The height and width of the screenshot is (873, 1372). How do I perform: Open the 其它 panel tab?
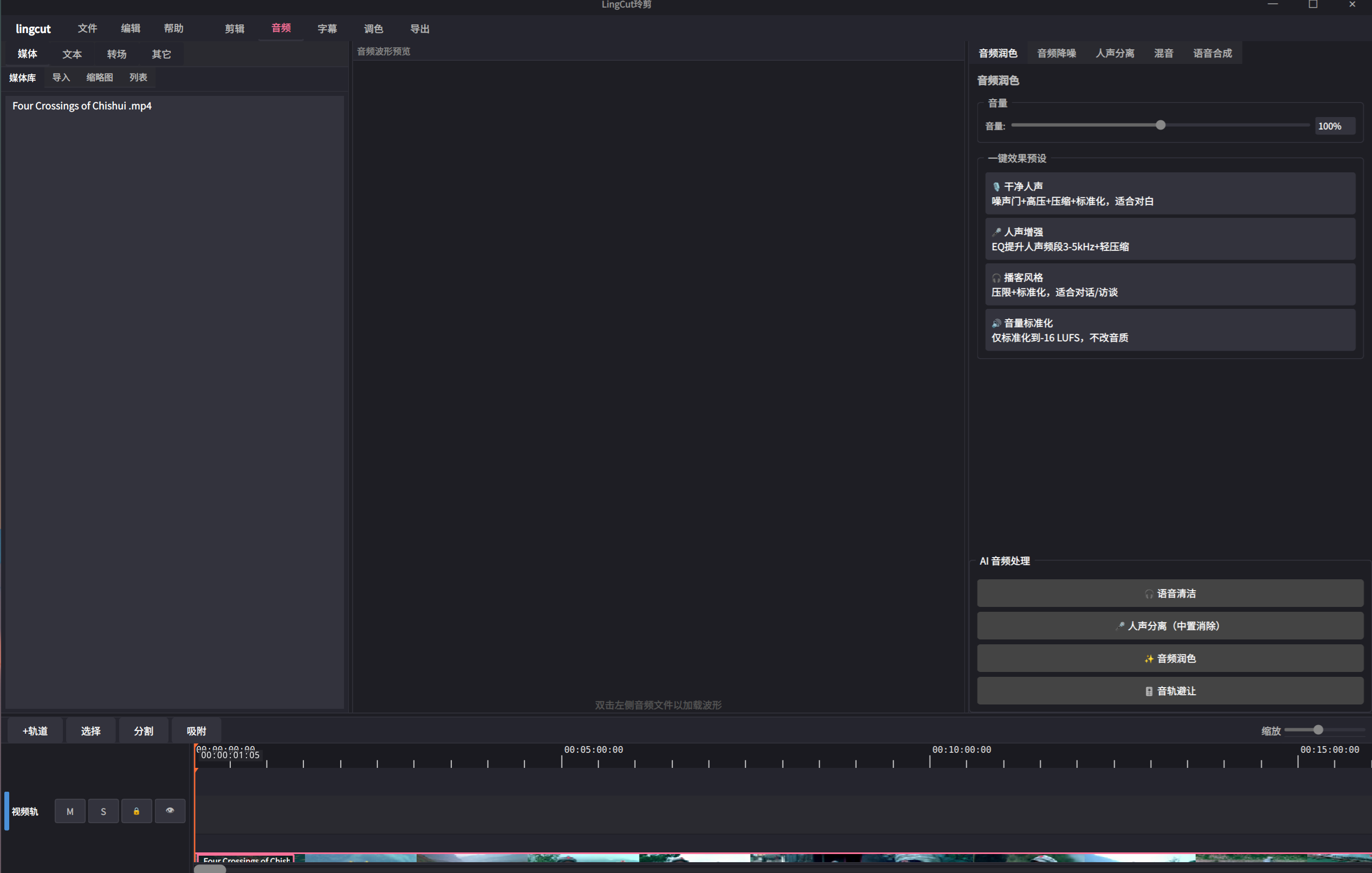161,54
